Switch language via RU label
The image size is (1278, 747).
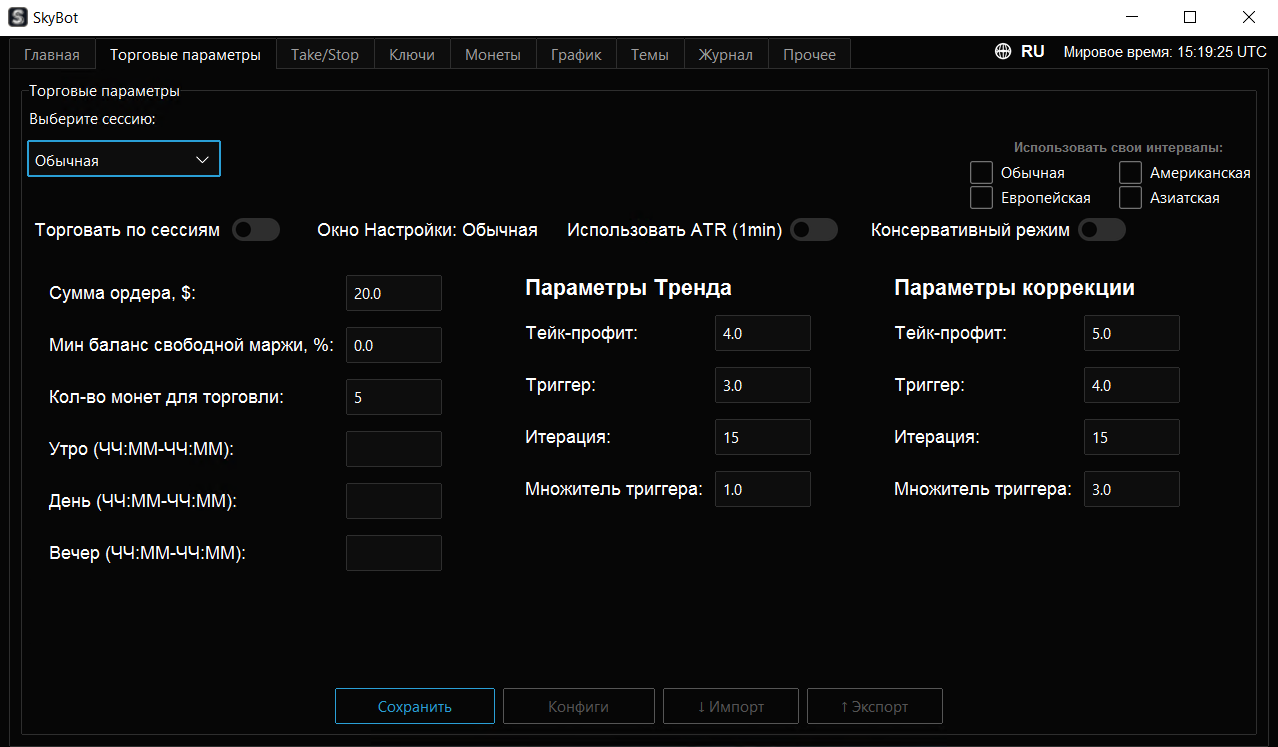point(1033,52)
